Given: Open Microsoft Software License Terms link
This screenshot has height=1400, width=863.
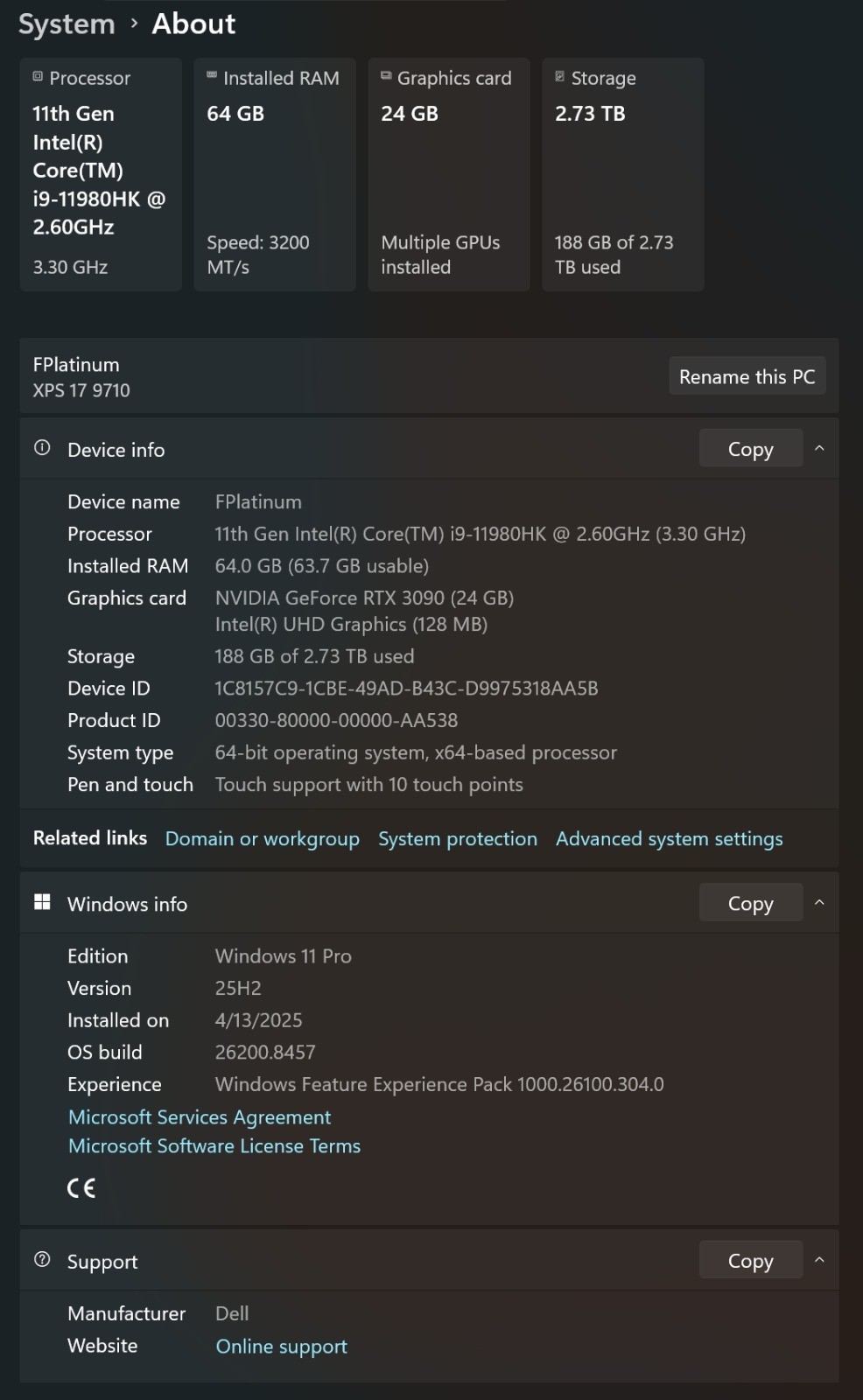Looking at the screenshot, I should pyautogui.click(x=214, y=1145).
